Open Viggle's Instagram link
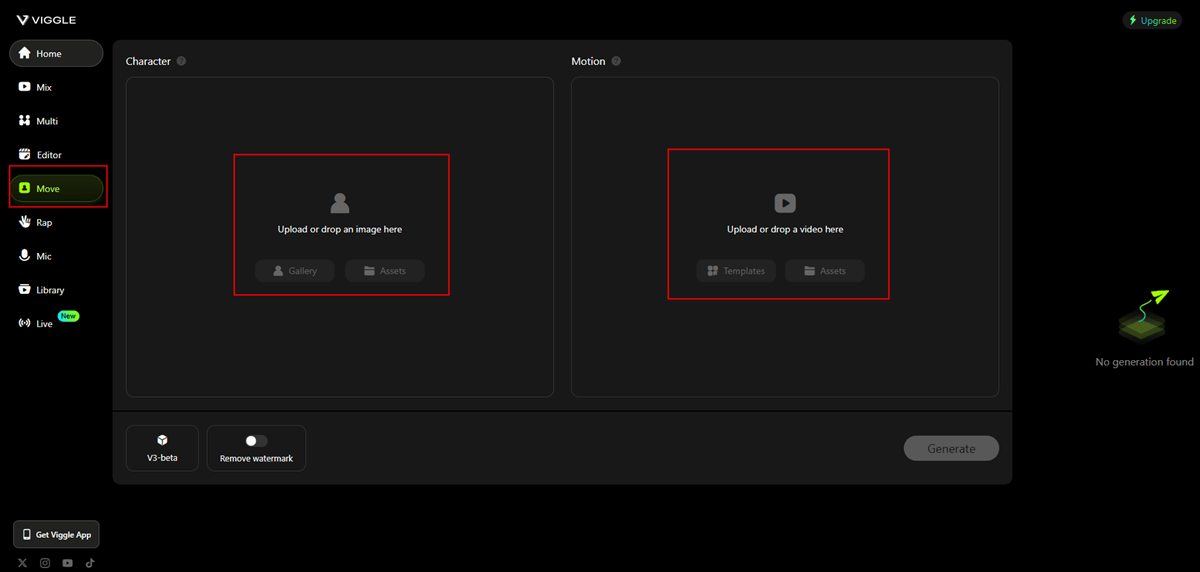 pyautogui.click(x=45, y=563)
